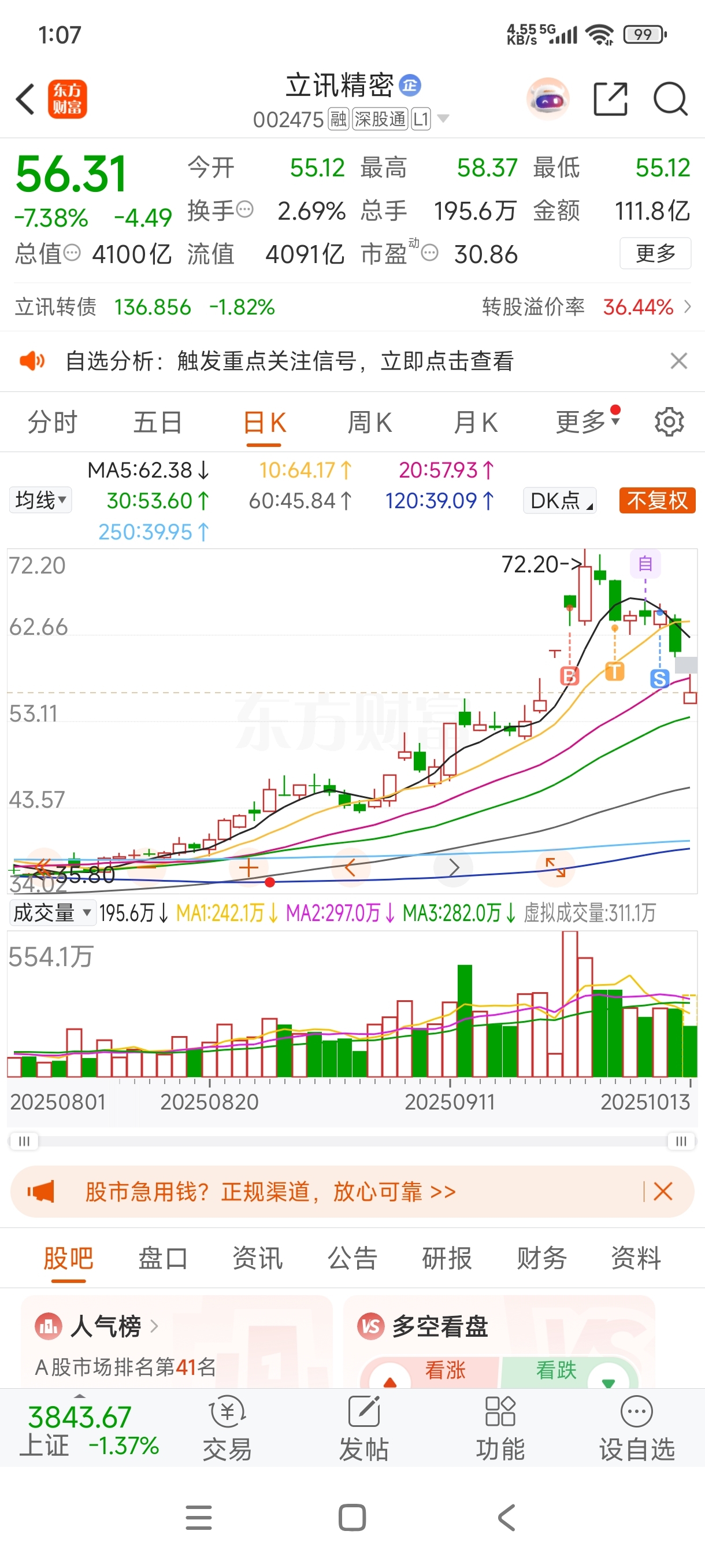Viewport: 705px width, 1568px height.
Task: Close the orange ad banner
Action: click(662, 1192)
